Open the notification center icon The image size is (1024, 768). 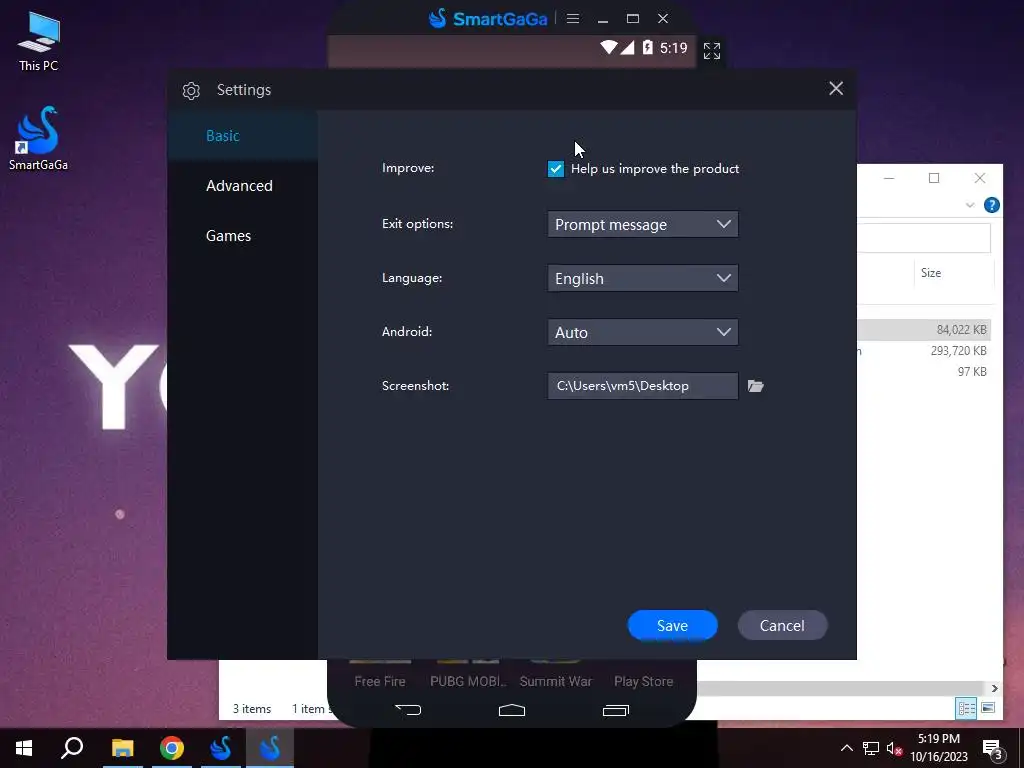(993, 749)
